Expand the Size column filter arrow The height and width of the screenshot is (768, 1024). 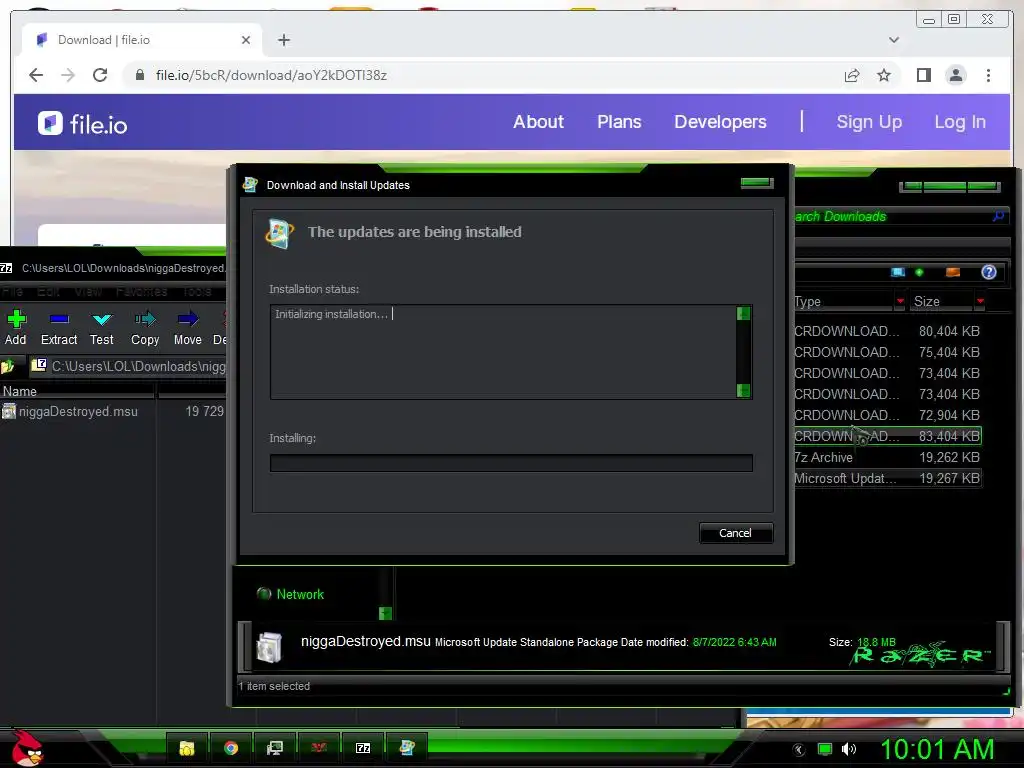[x=980, y=301]
